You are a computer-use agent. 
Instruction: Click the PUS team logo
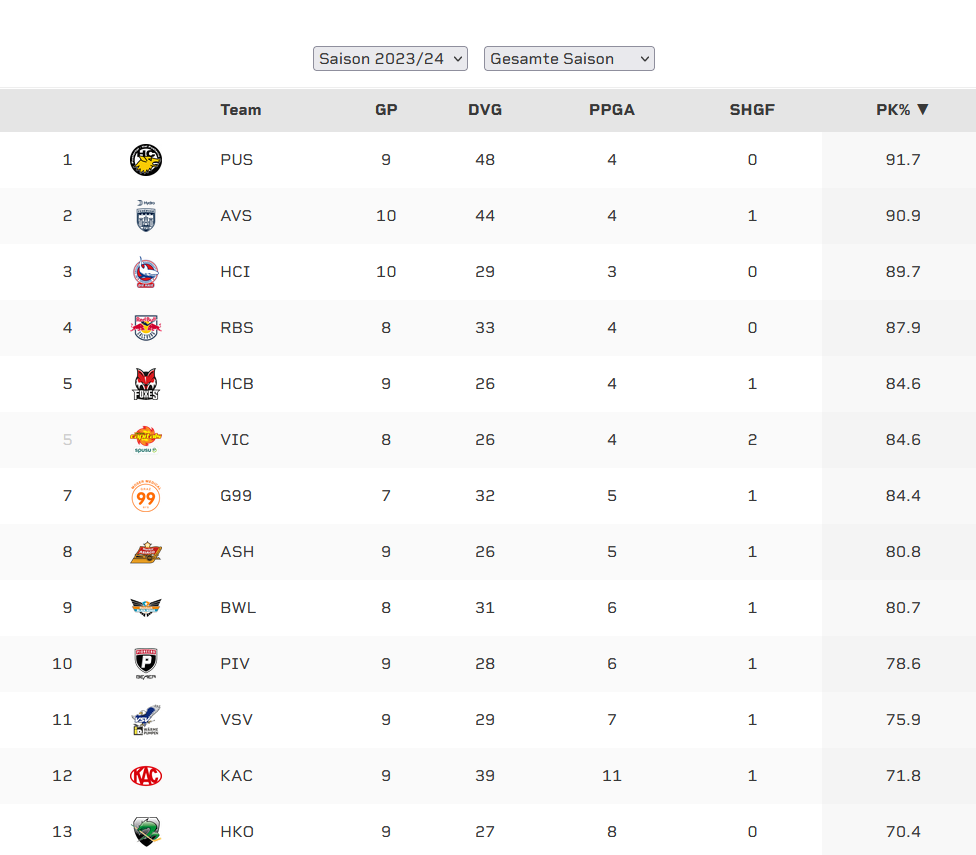146,160
